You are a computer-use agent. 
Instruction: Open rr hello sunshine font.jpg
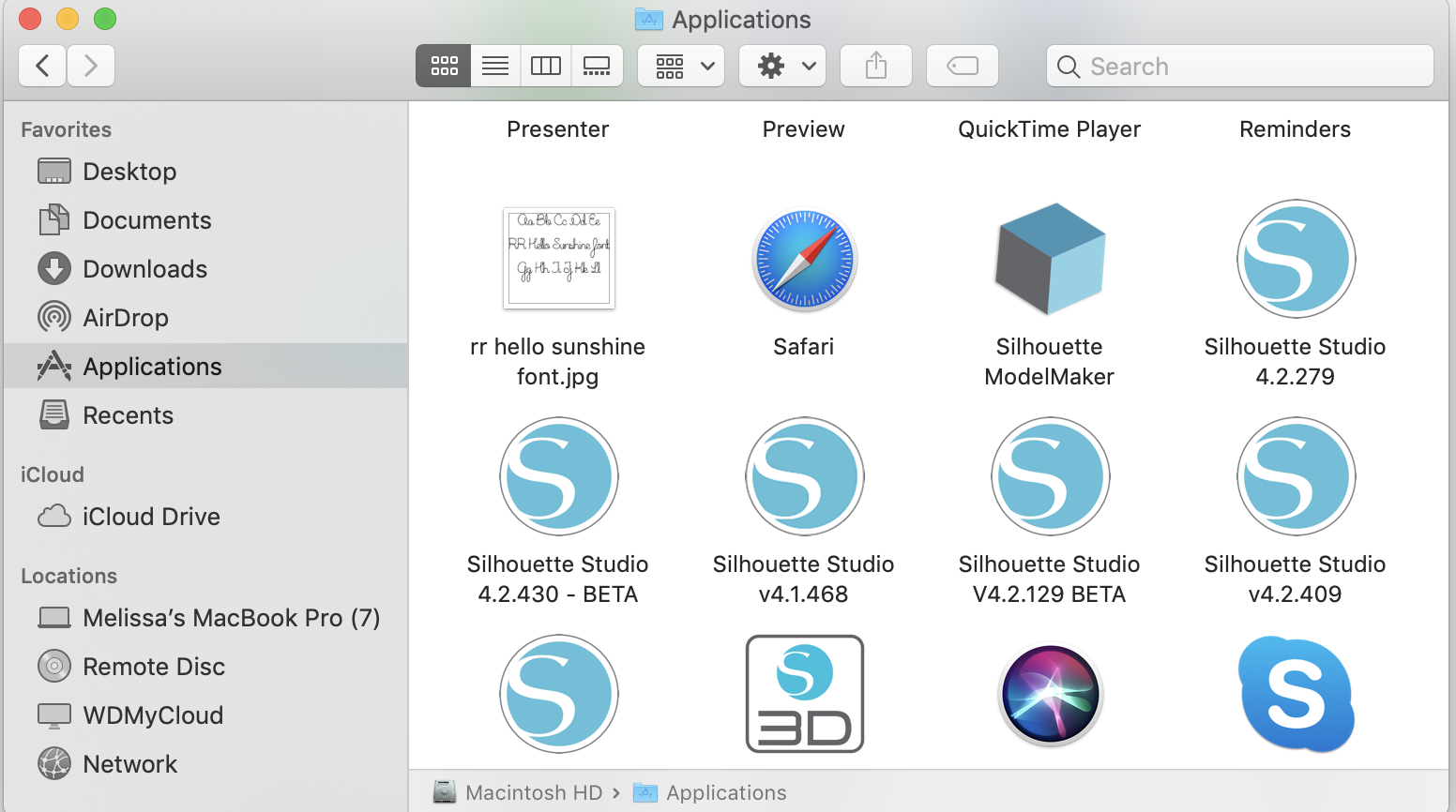[558, 259]
